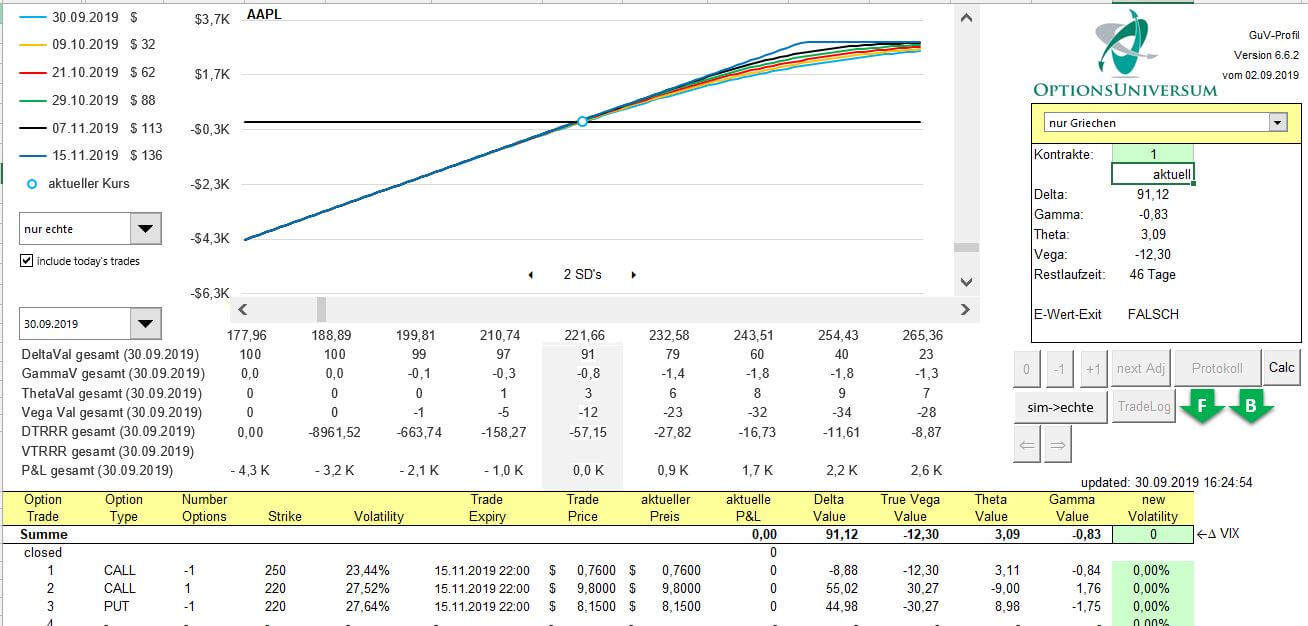Increase the SD range with right triangle
Image resolution: width=1308 pixels, height=626 pixels.
click(634, 275)
